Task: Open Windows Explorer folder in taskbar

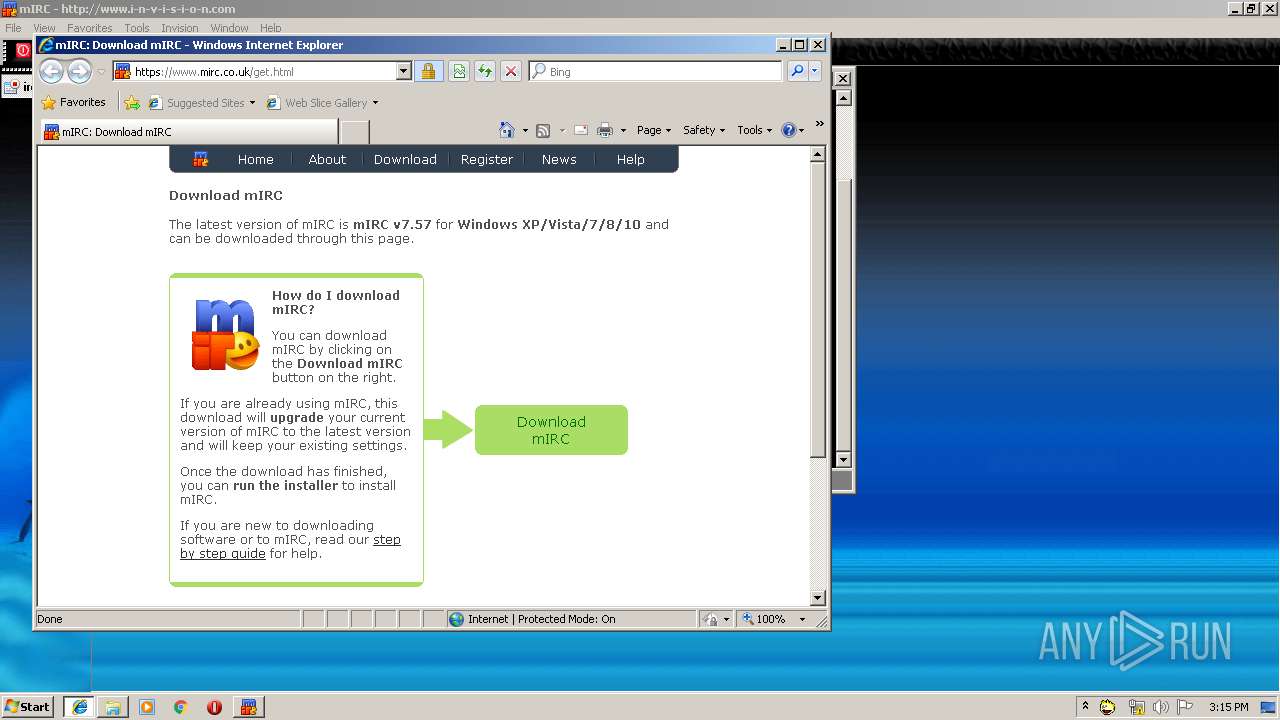Action: pos(113,707)
